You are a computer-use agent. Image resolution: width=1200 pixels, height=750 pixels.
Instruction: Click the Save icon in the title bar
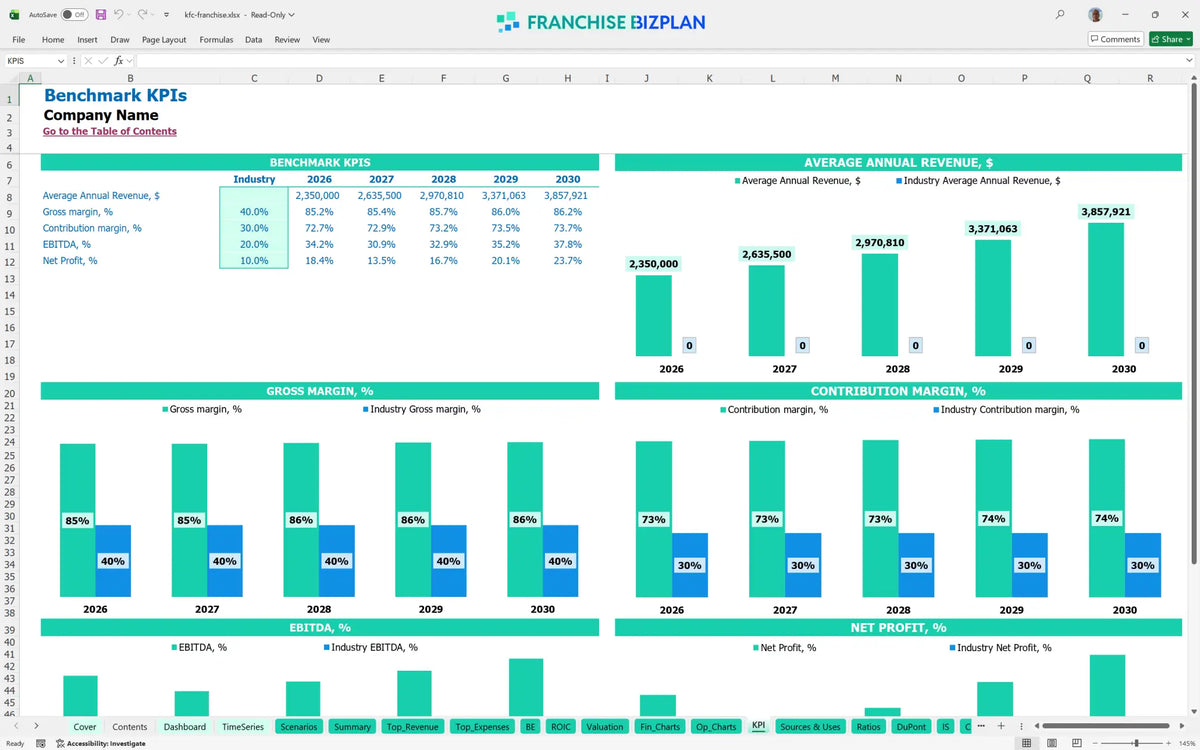point(101,15)
